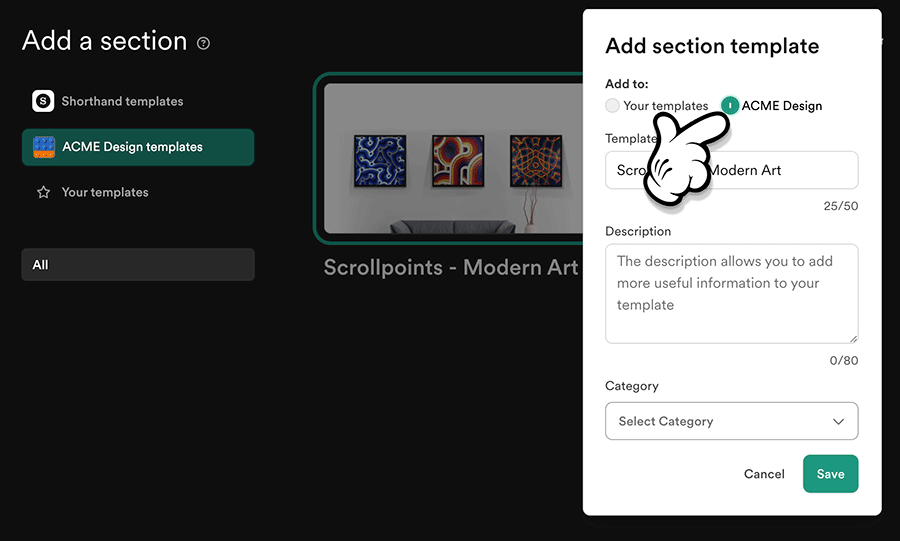Save the section template
Screen dimensions: 900x541
click(830, 474)
